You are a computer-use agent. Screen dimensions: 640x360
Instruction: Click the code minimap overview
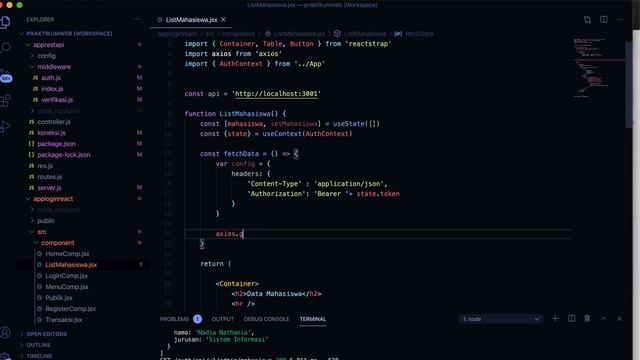[598, 67]
